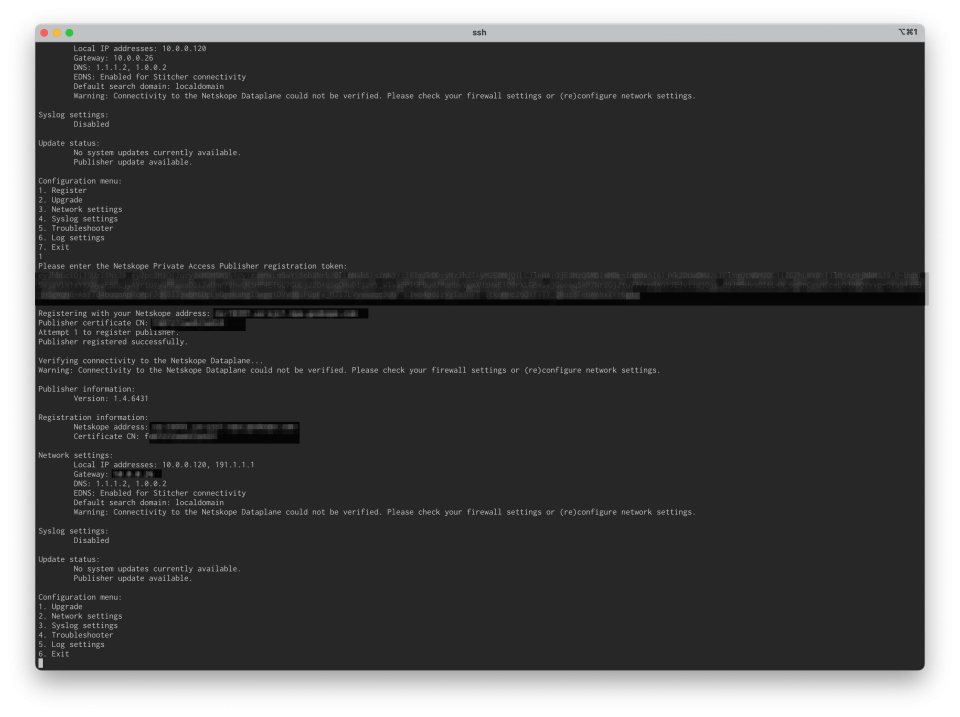The width and height of the screenshot is (960, 717).
Task: Click the '6. Log settings' menu line
Action: coord(71,238)
